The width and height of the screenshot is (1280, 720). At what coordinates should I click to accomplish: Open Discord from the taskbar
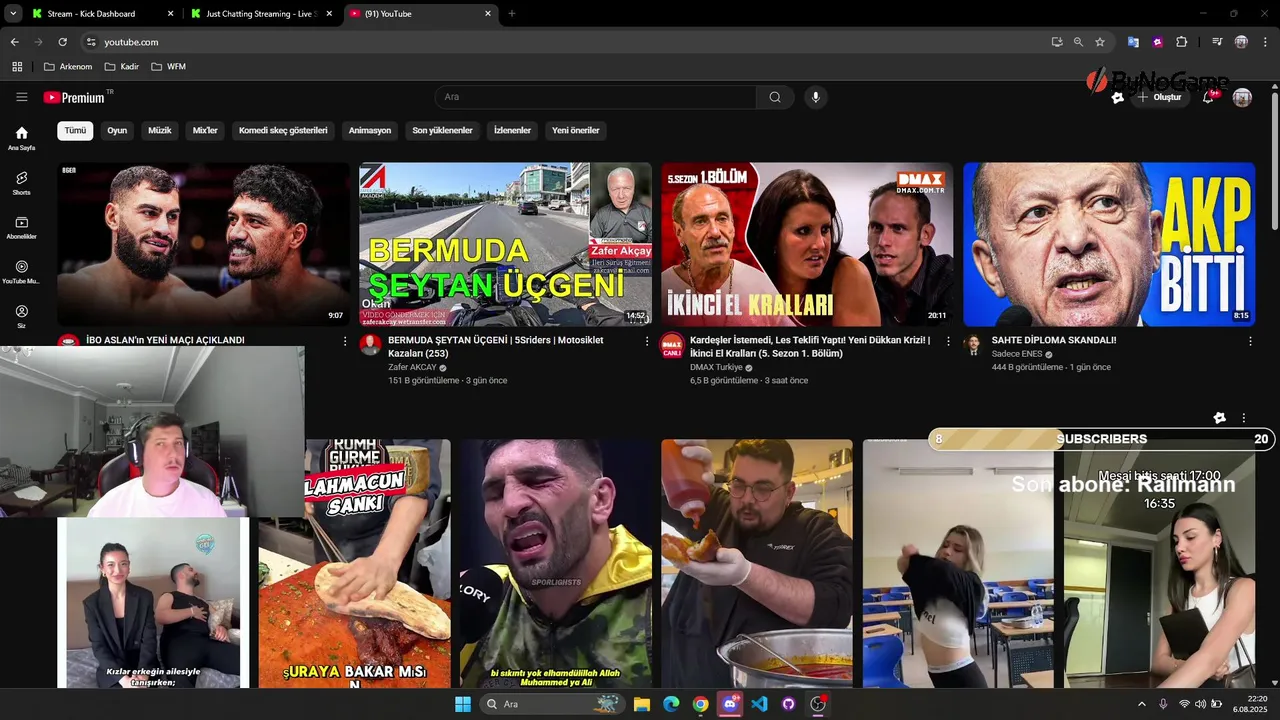(730, 704)
